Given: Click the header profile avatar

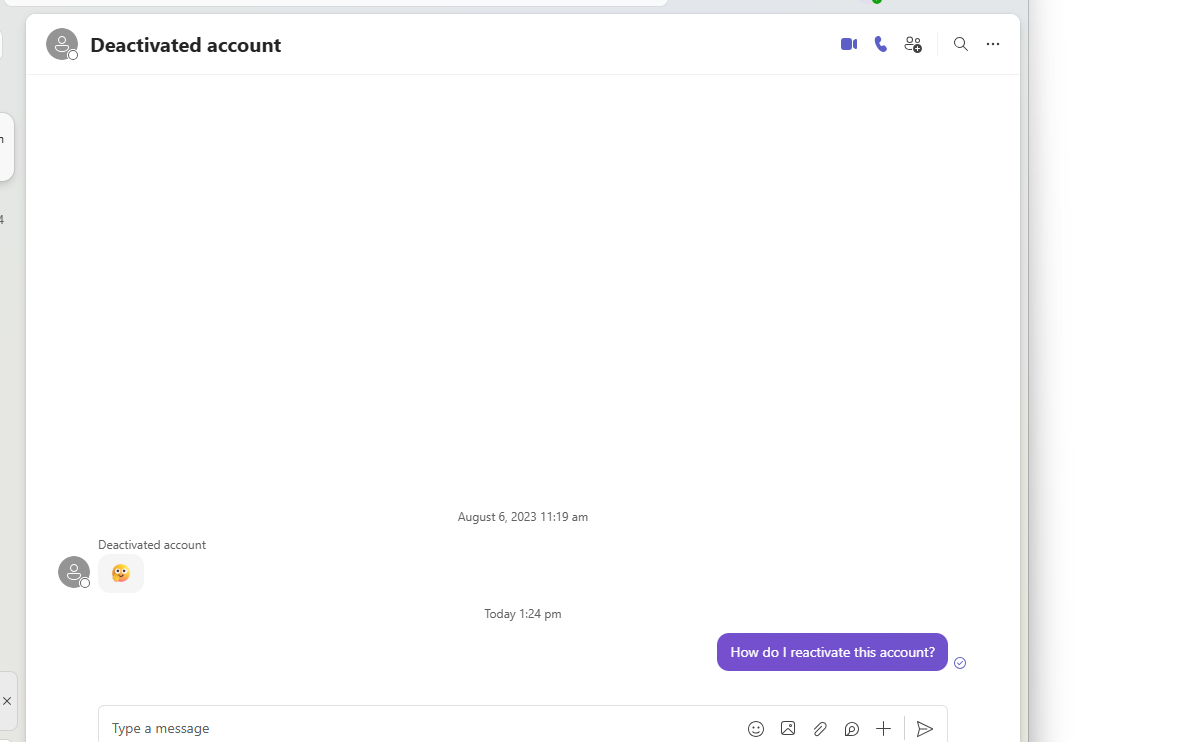Looking at the screenshot, I should 62,45.
